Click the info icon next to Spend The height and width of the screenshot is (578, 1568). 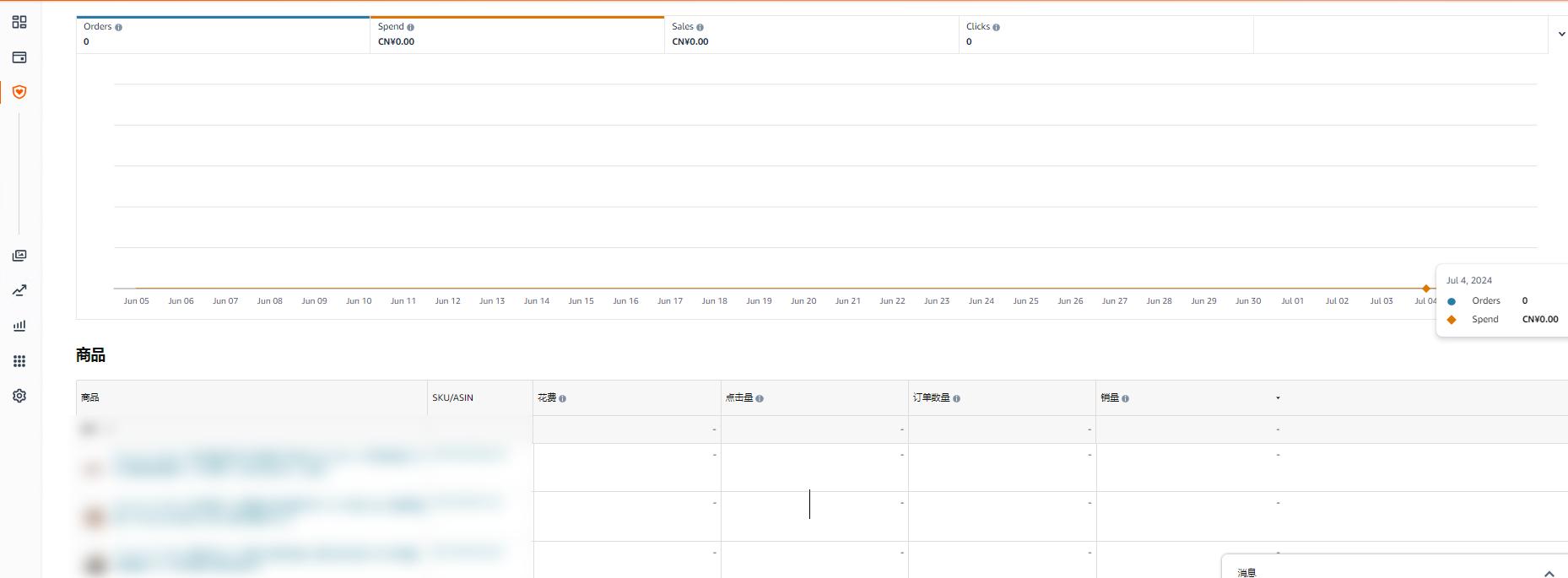point(411,27)
